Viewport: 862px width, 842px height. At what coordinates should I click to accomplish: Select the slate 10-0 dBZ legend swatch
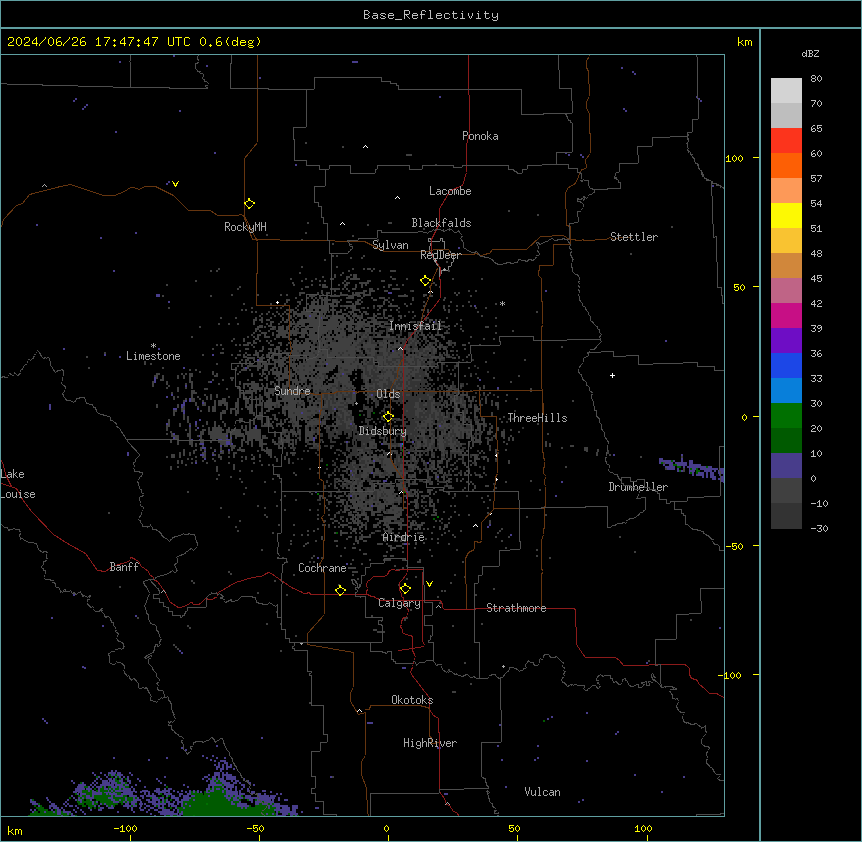point(786,466)
